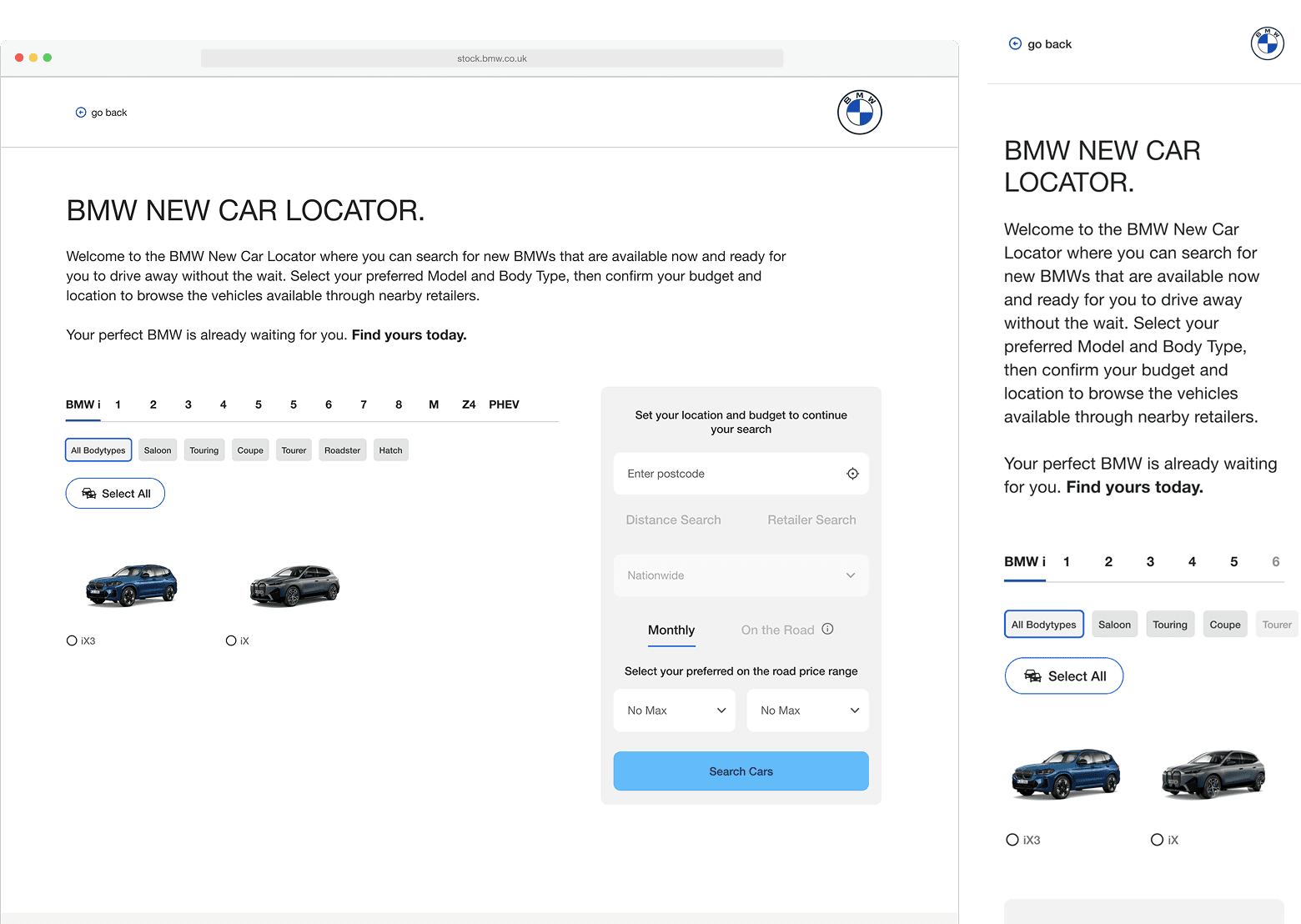Select the 4 series tab in mobile view

[1193, 562]
